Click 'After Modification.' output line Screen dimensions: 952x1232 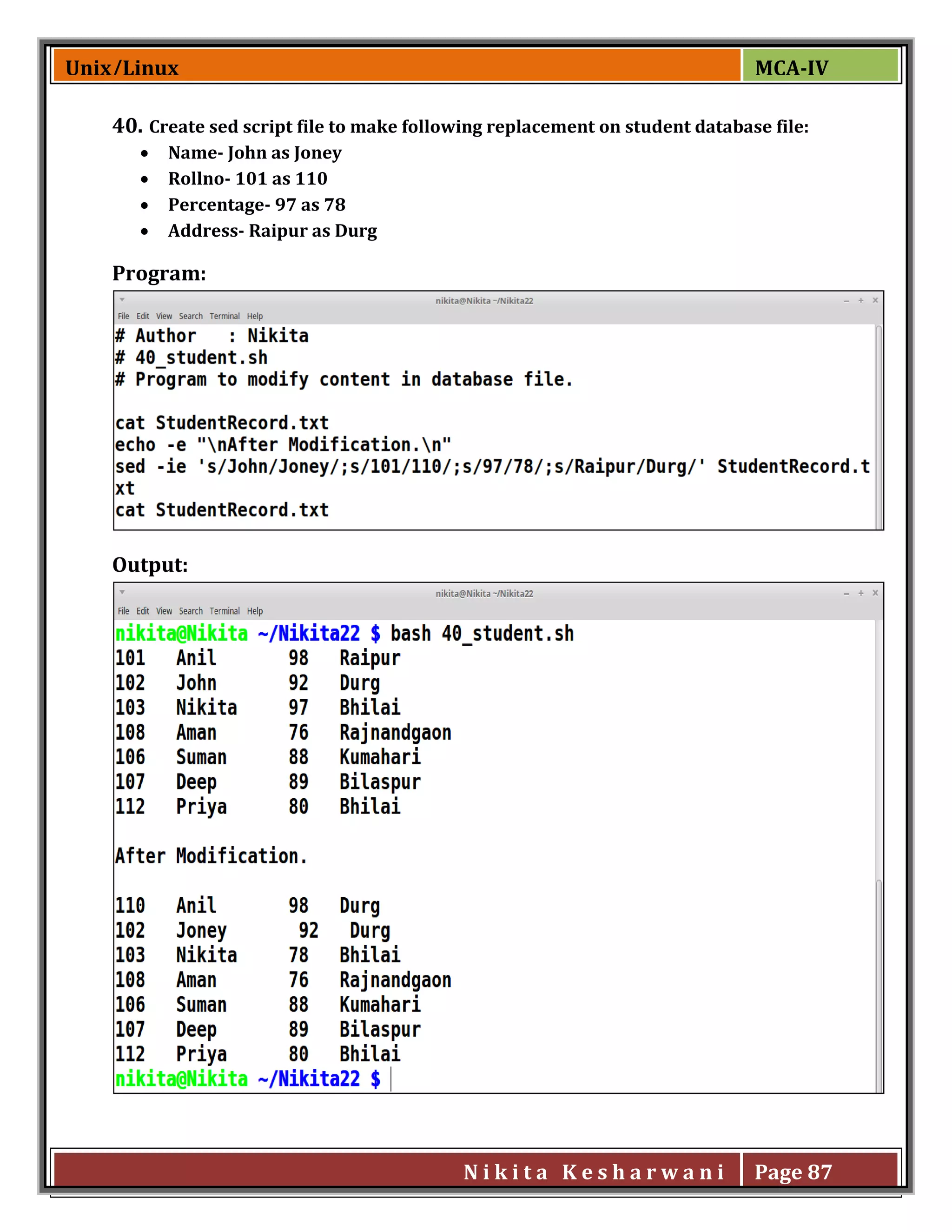[x=212, y=856]
